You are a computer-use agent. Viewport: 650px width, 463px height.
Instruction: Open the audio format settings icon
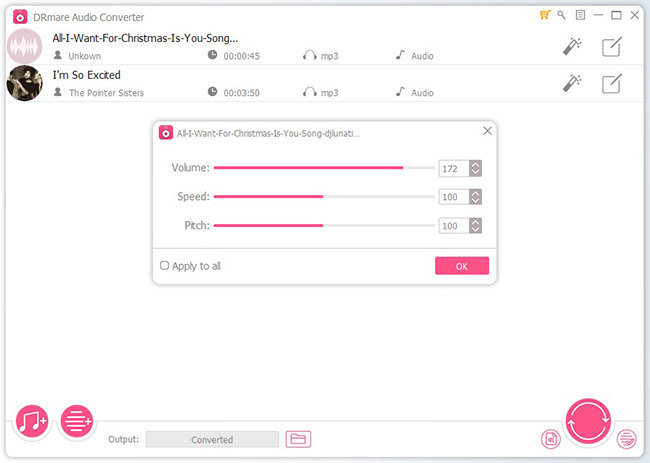pos(550,438)
